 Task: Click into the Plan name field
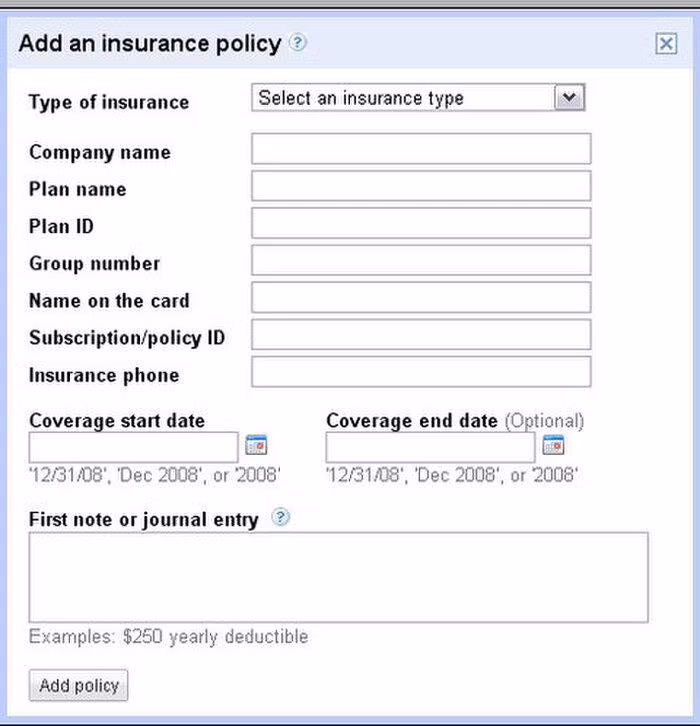pos(421,186)
